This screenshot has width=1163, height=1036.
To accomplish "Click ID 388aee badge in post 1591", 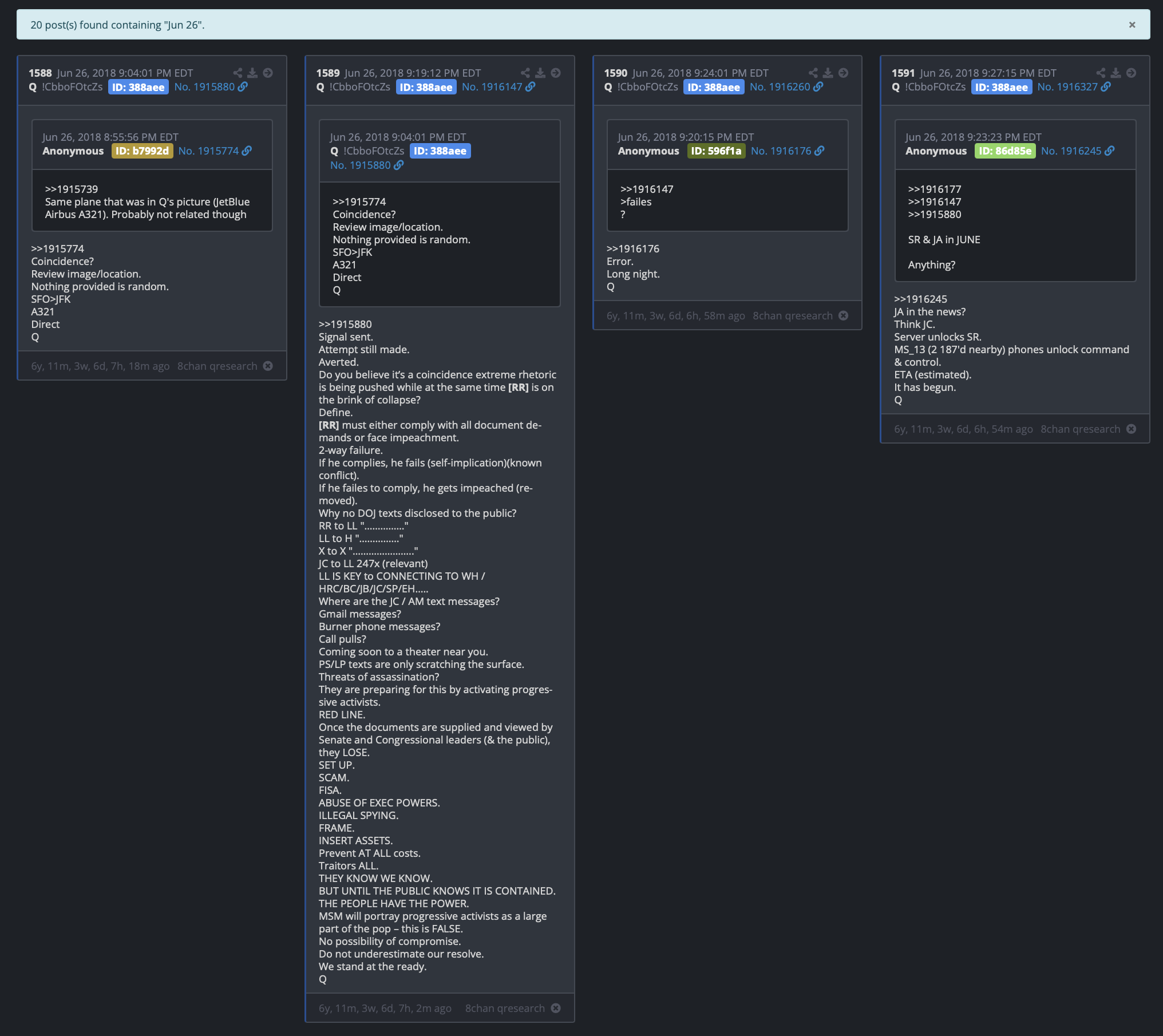I will click(1002, 87).
